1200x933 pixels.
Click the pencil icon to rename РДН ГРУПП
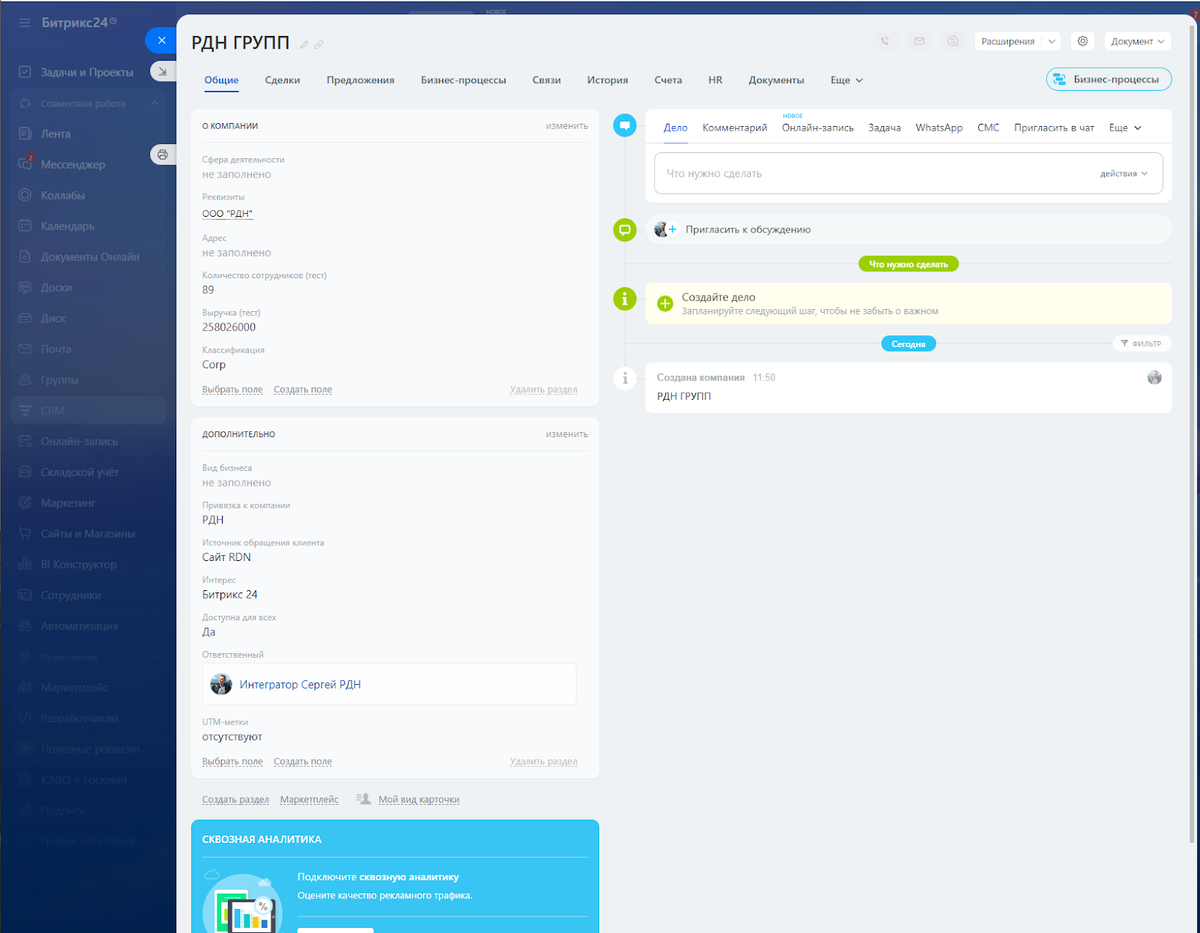coord(304,44)
